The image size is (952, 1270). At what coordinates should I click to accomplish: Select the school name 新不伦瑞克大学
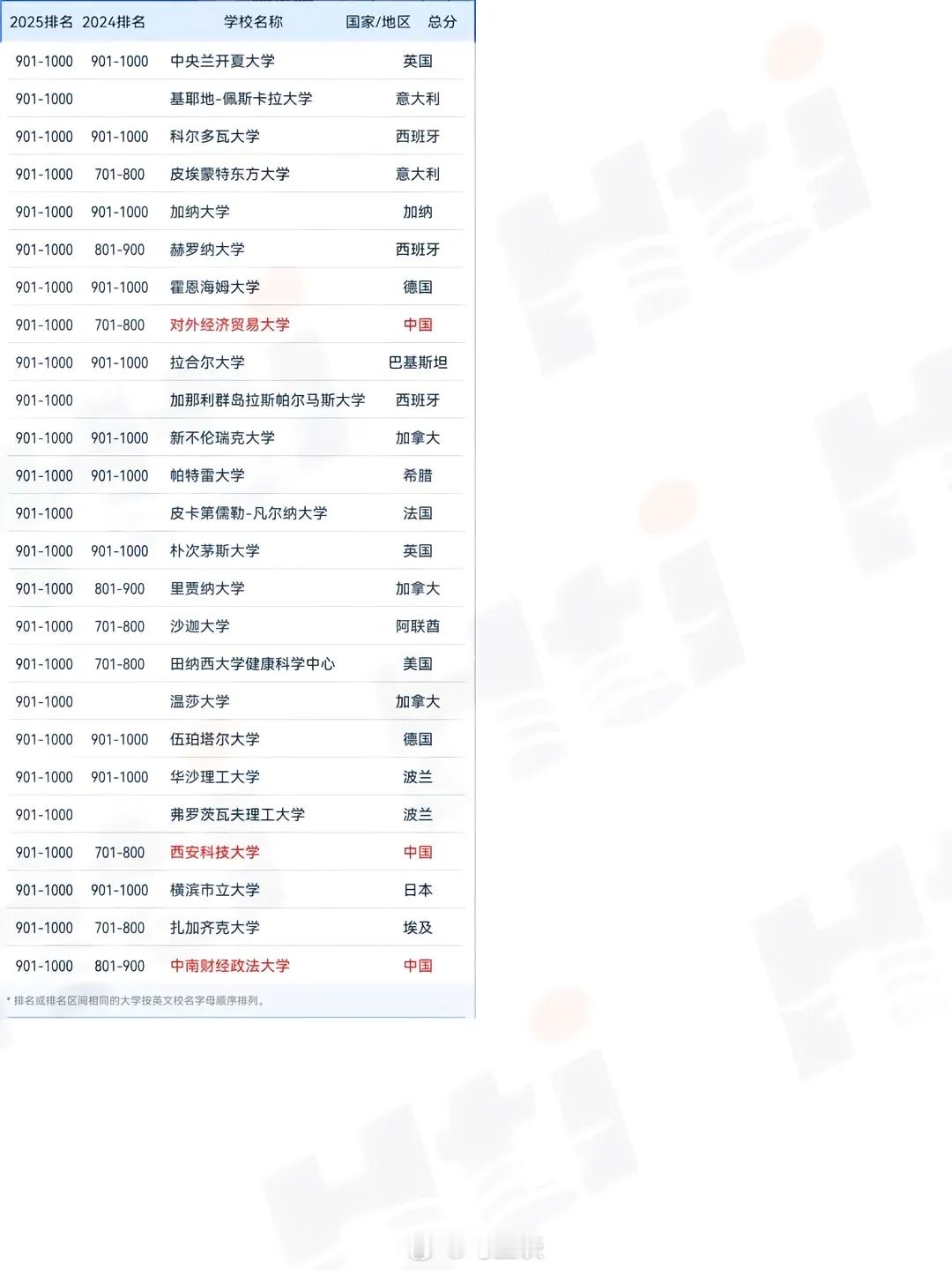(x=222, y=438)
